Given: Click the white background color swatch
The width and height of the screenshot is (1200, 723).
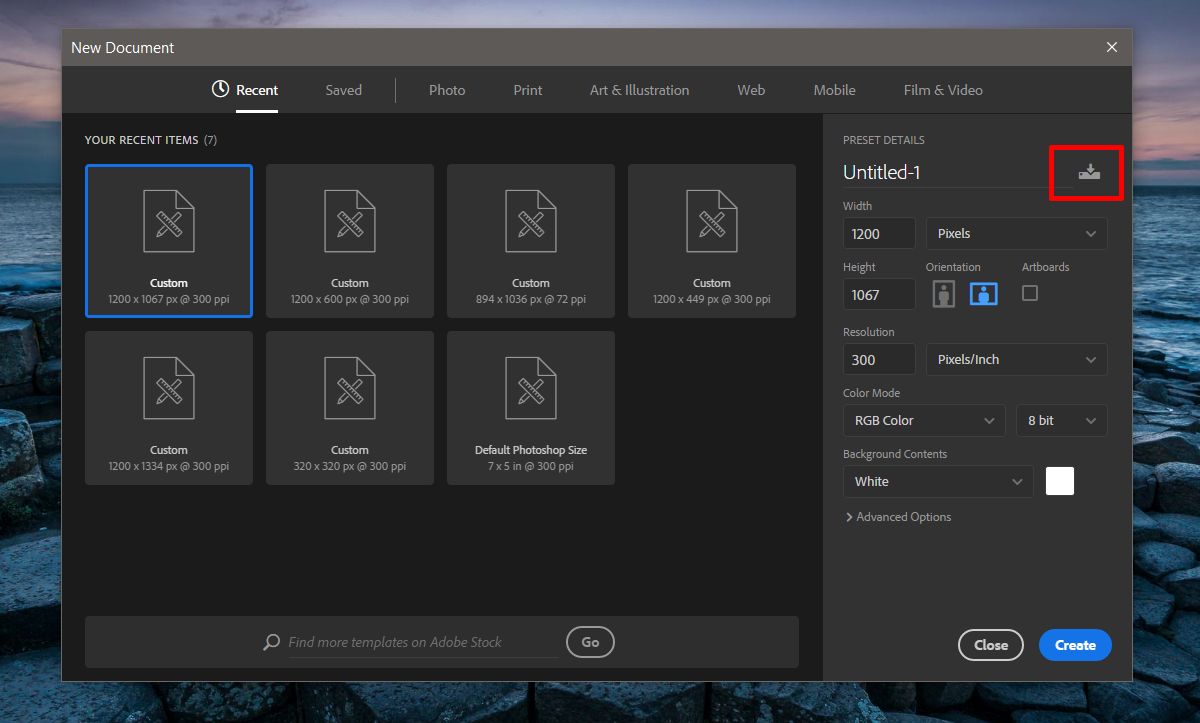Looking at the screenshot, I should click(x=1059, y=480).
